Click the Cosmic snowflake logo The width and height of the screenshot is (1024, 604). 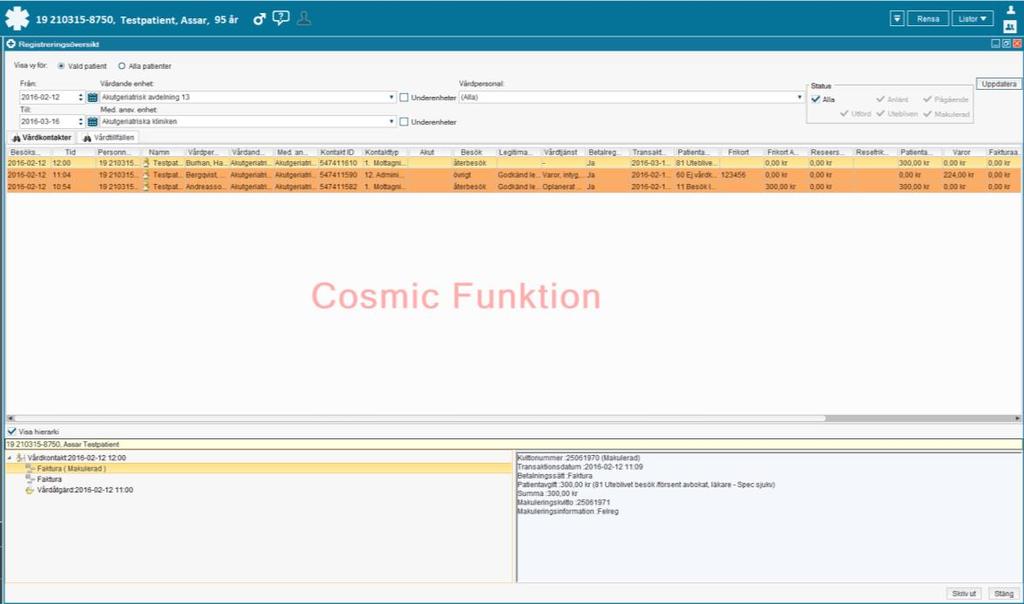(x=17, y=19)
